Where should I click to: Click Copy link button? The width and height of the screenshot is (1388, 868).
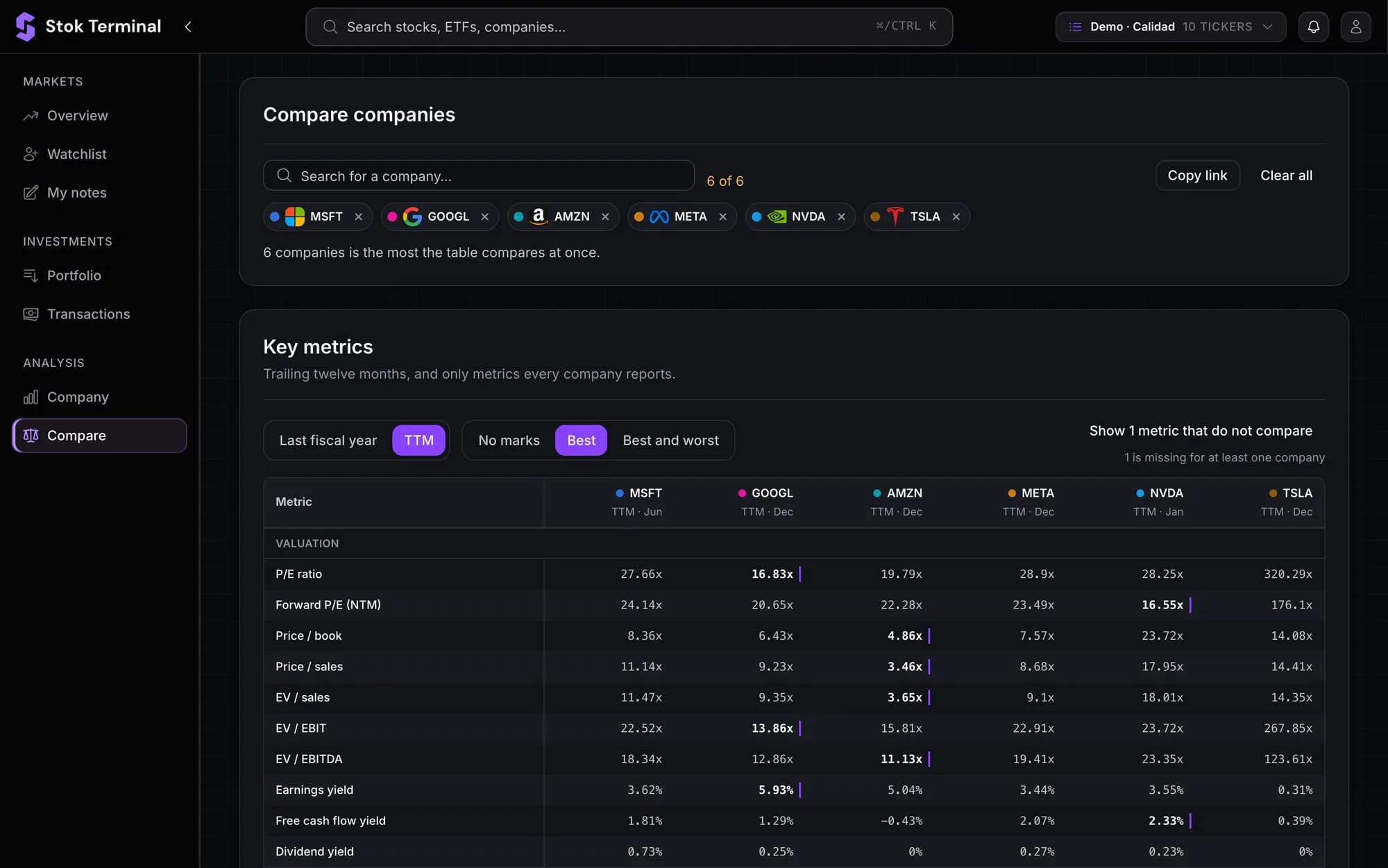(1198, 176)
